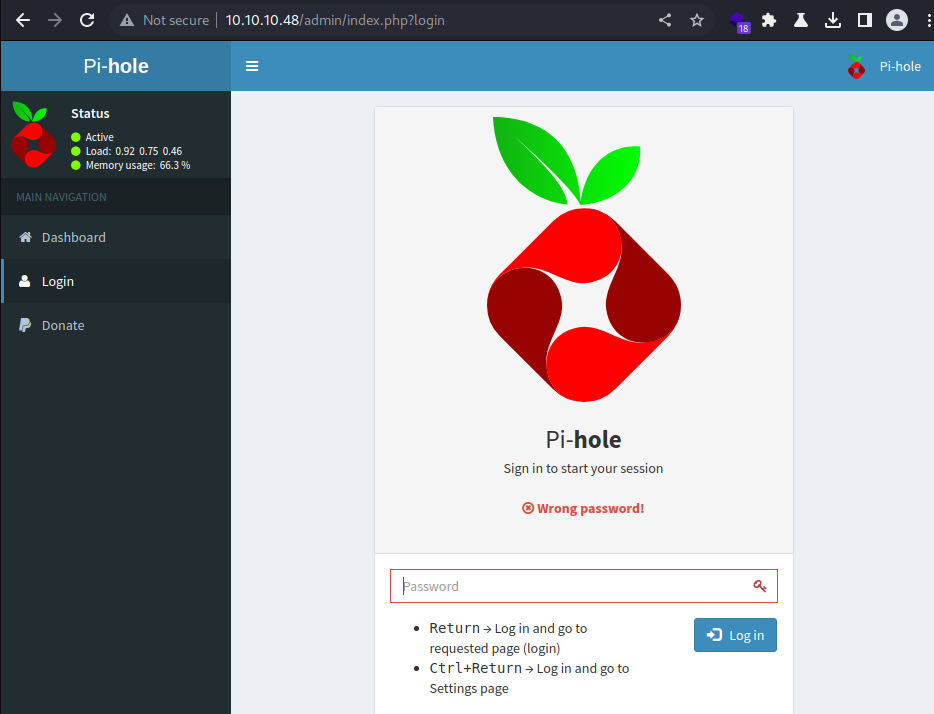Click the error circle icon beside Wrong password

(x=528, y=508)
